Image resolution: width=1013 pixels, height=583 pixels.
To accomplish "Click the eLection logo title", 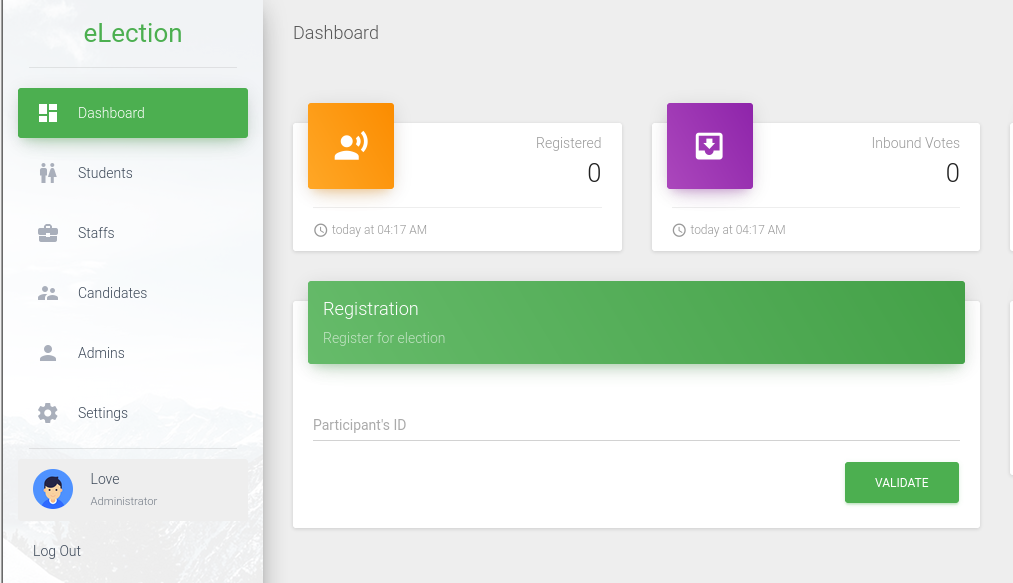I will click(133, 33).
